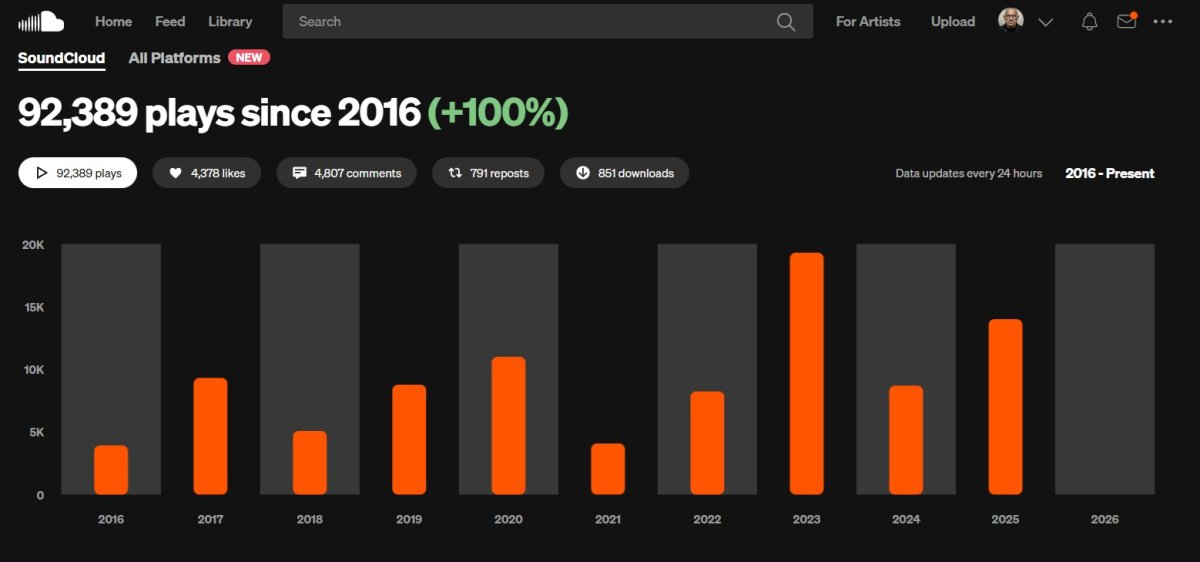
Task: Open the Feed page
Action: click(170, 21)
